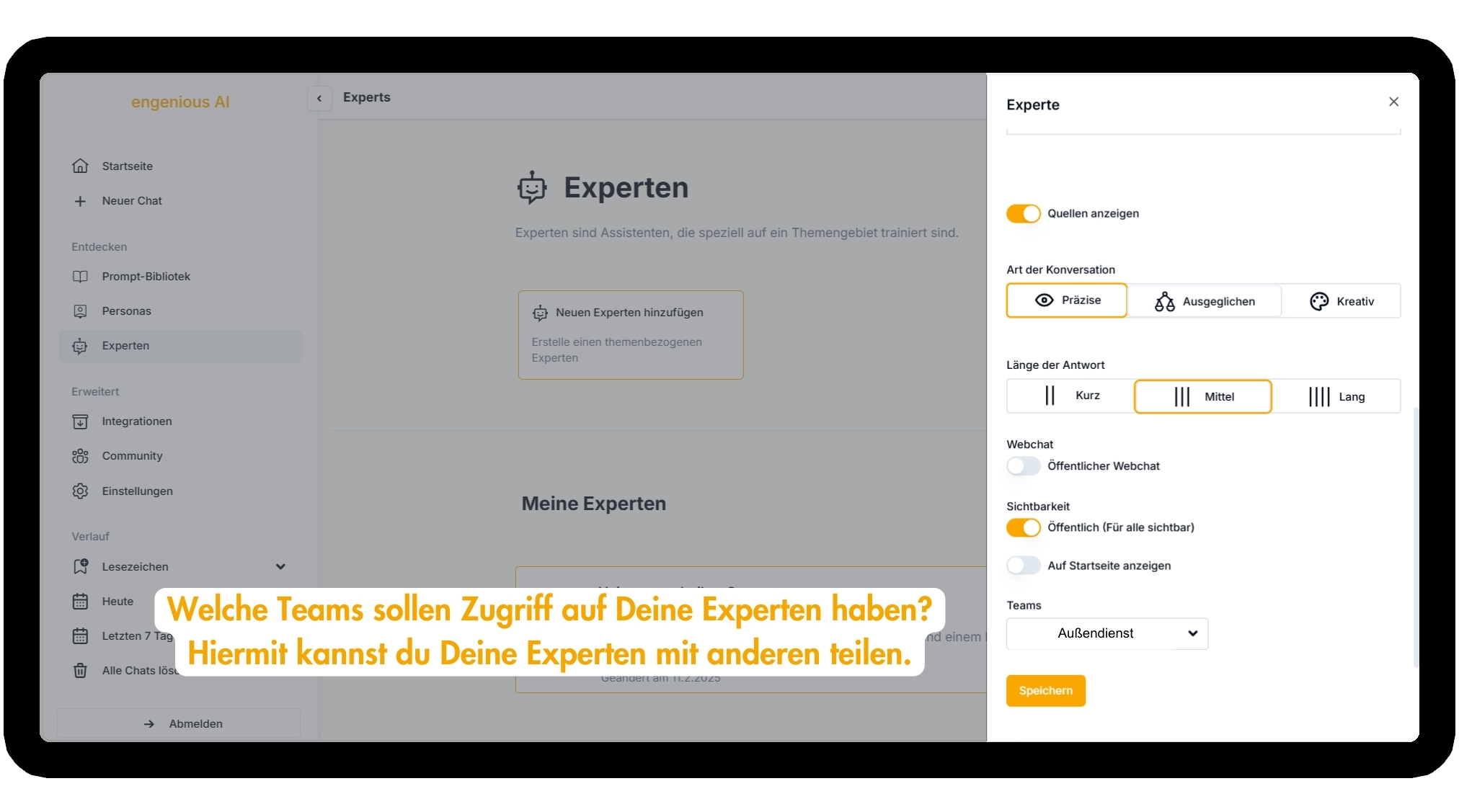
Task: Collapse the sidebar with the back chevron
Action: [319, 99]
